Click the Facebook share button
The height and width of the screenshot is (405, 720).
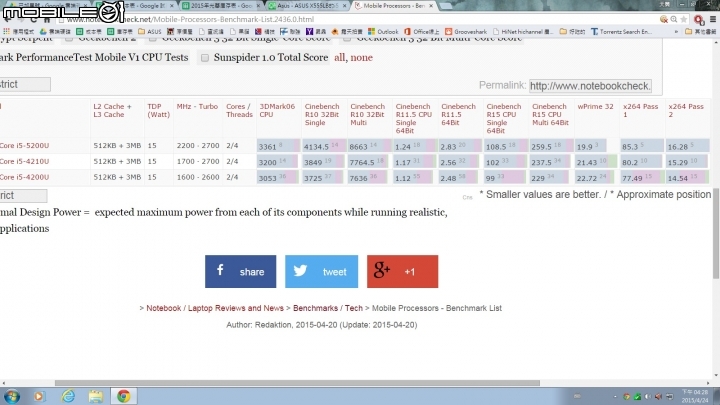pos(241,271)
